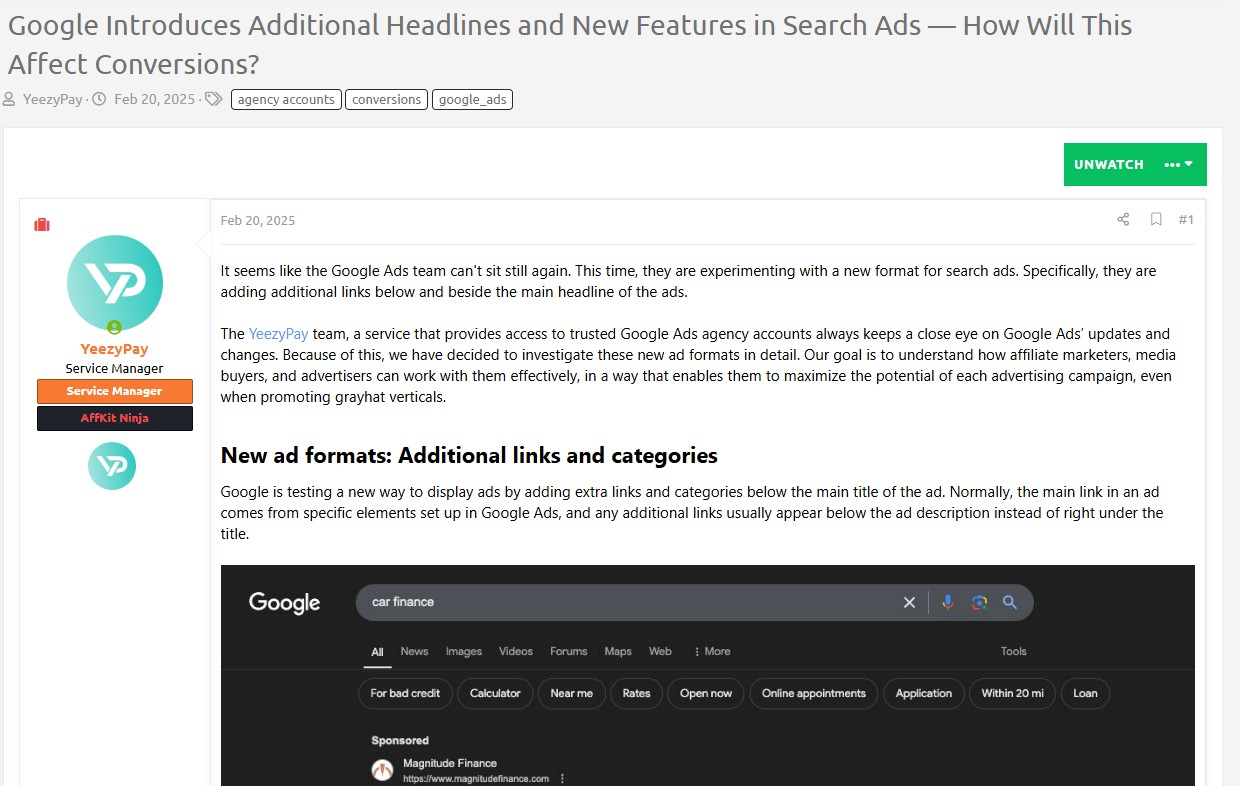Click the Unwatch button

(x=1108, y=164)
